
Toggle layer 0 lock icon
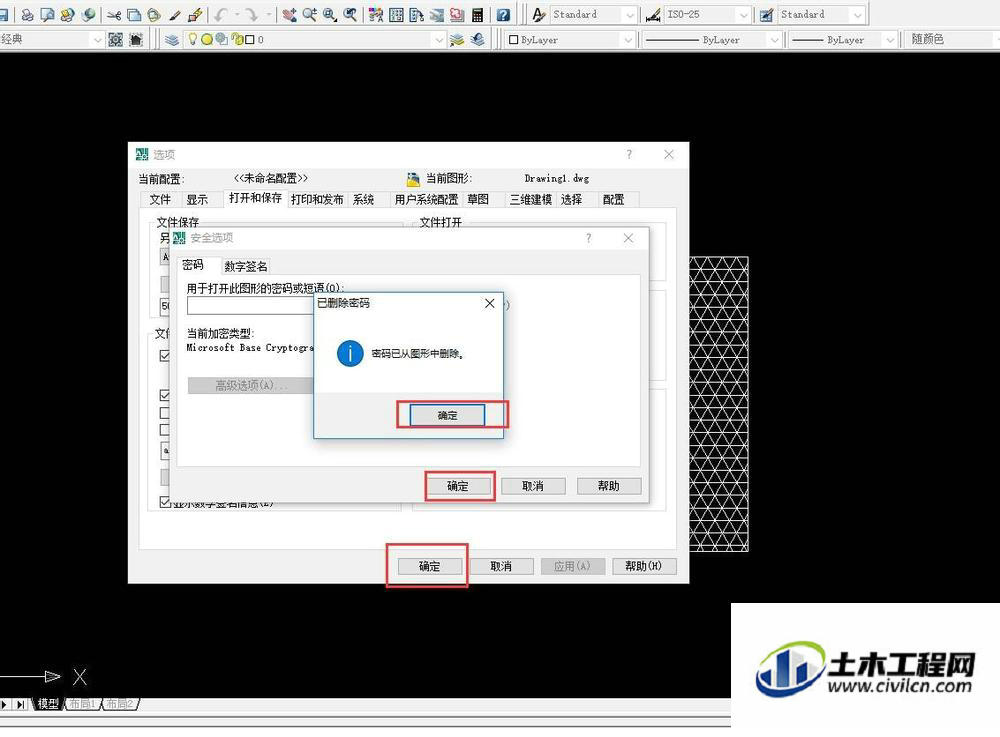tap(237, 40)
